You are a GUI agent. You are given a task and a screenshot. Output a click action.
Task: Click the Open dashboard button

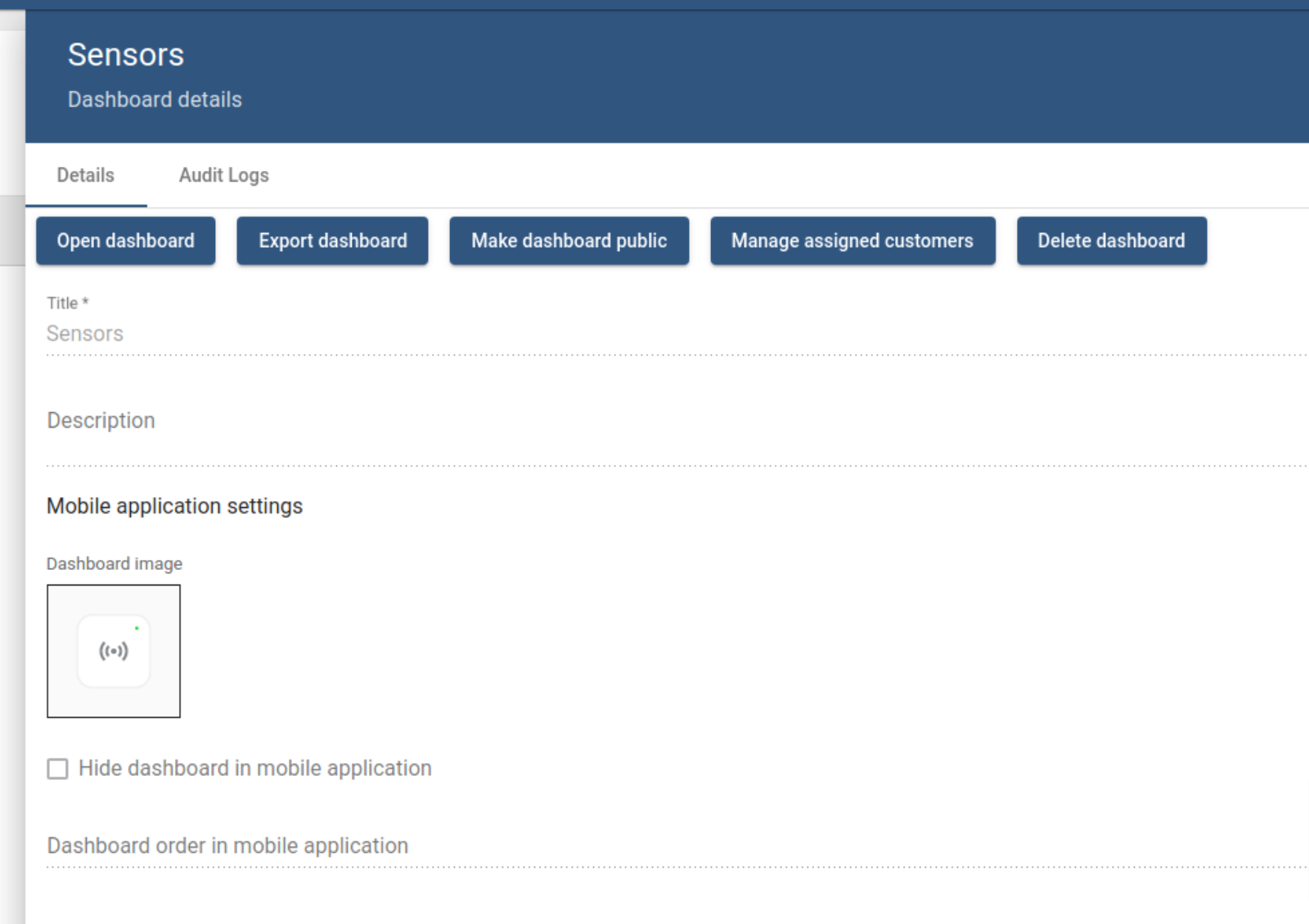click(125, 240)
